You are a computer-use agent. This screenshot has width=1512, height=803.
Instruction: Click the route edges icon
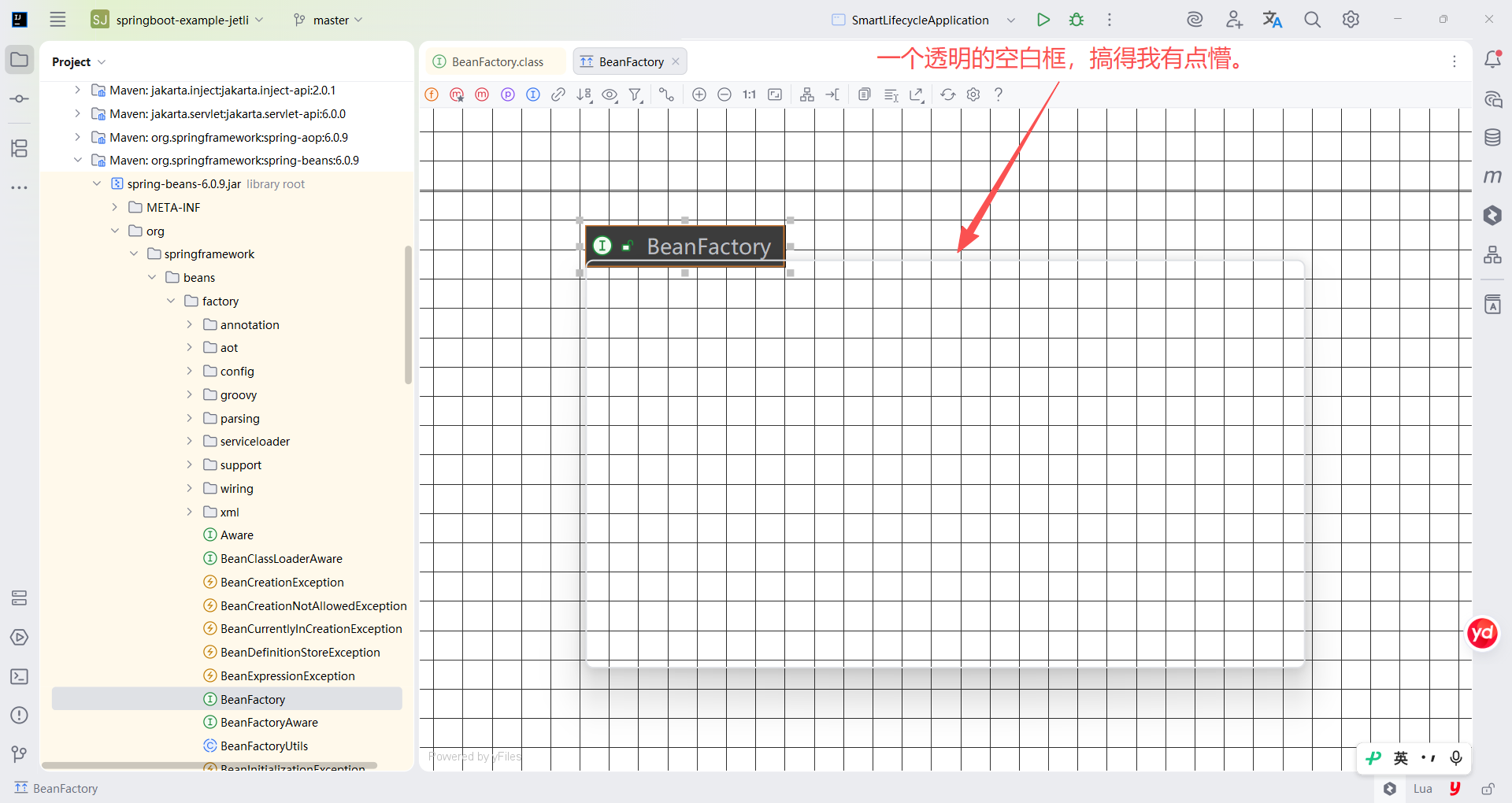pyautogui.click(x=832, y=94)
